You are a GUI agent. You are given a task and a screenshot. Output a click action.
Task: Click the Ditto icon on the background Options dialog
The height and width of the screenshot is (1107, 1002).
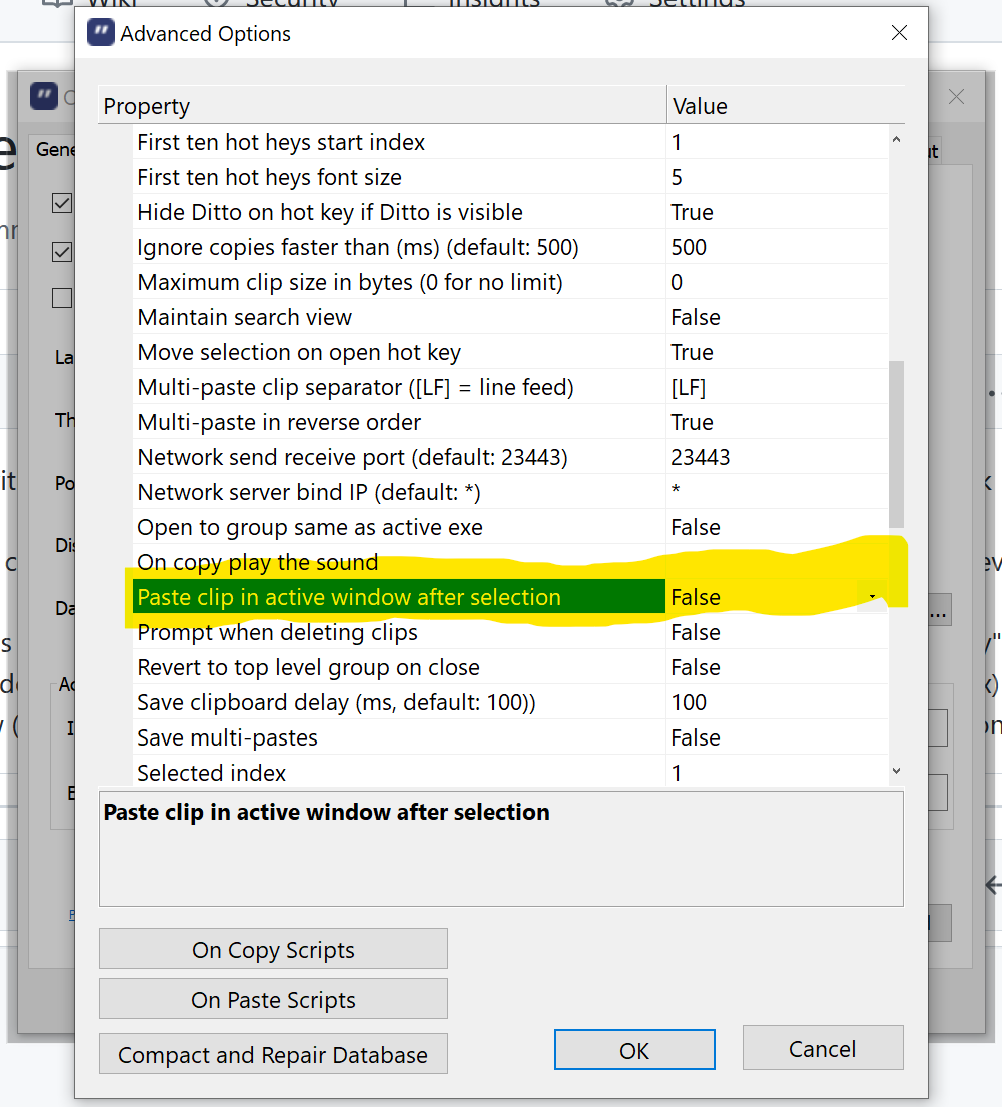tap(44, 95)
